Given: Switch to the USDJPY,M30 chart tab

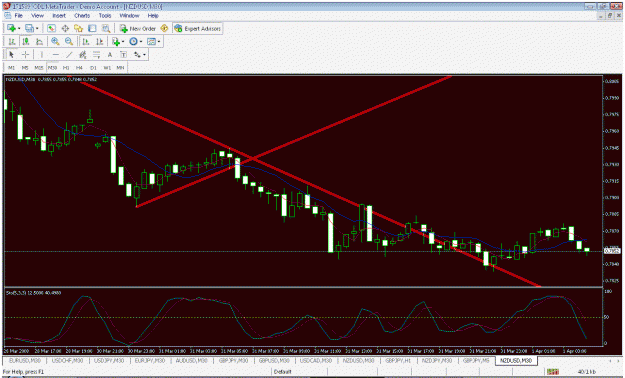Looking at the screenshot, I should [108, 360].
